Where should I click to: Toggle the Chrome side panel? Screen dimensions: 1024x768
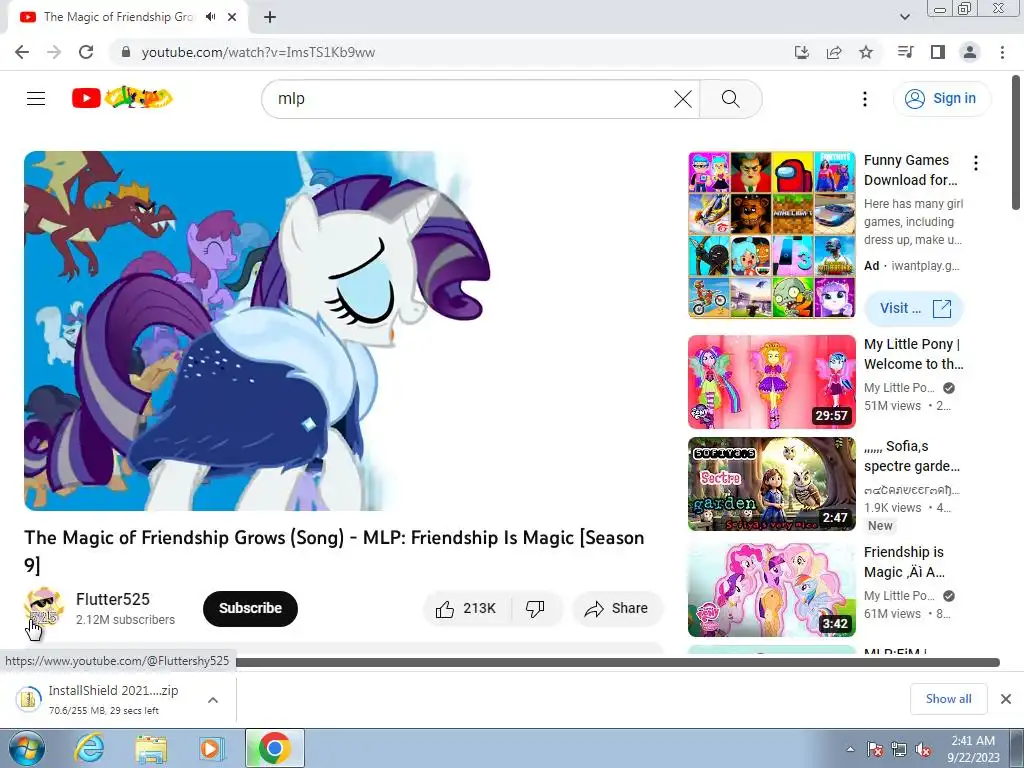(938, 52)
